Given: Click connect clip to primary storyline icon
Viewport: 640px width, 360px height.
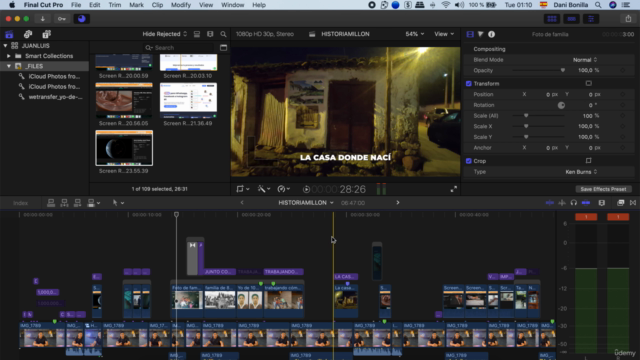Looking at the screenshot, I should pos(51,203).
